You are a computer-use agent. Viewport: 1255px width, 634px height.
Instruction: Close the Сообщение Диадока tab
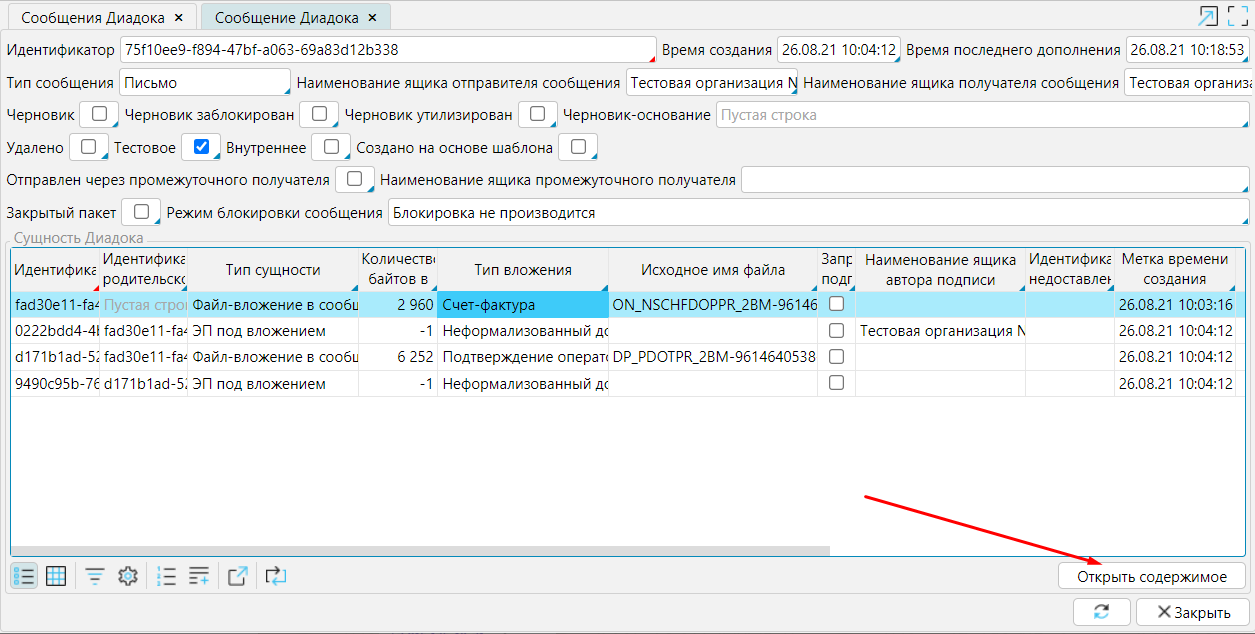373,17
